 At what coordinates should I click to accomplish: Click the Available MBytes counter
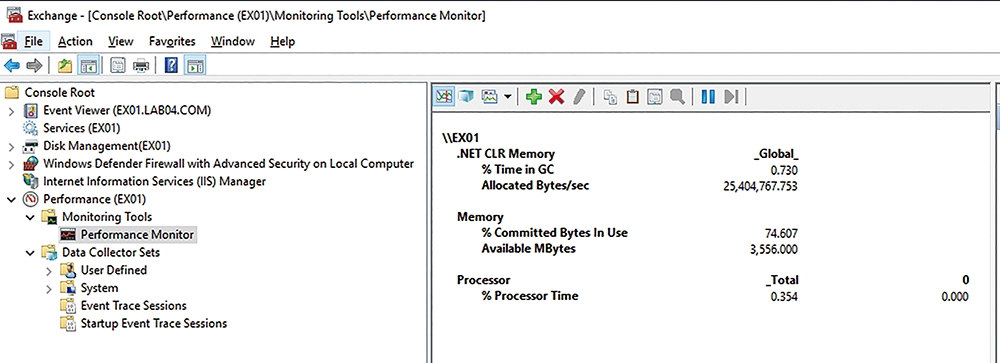tap(529, 248)
